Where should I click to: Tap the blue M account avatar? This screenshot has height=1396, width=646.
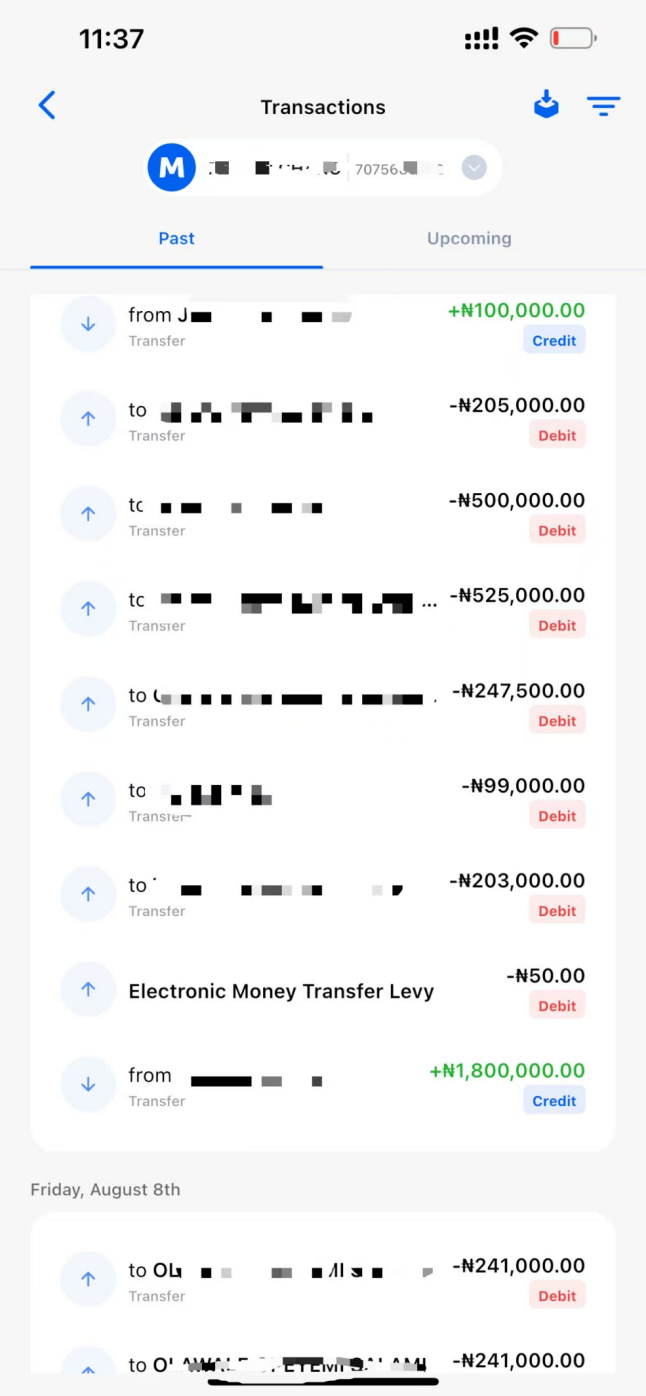tap(171, 168)
